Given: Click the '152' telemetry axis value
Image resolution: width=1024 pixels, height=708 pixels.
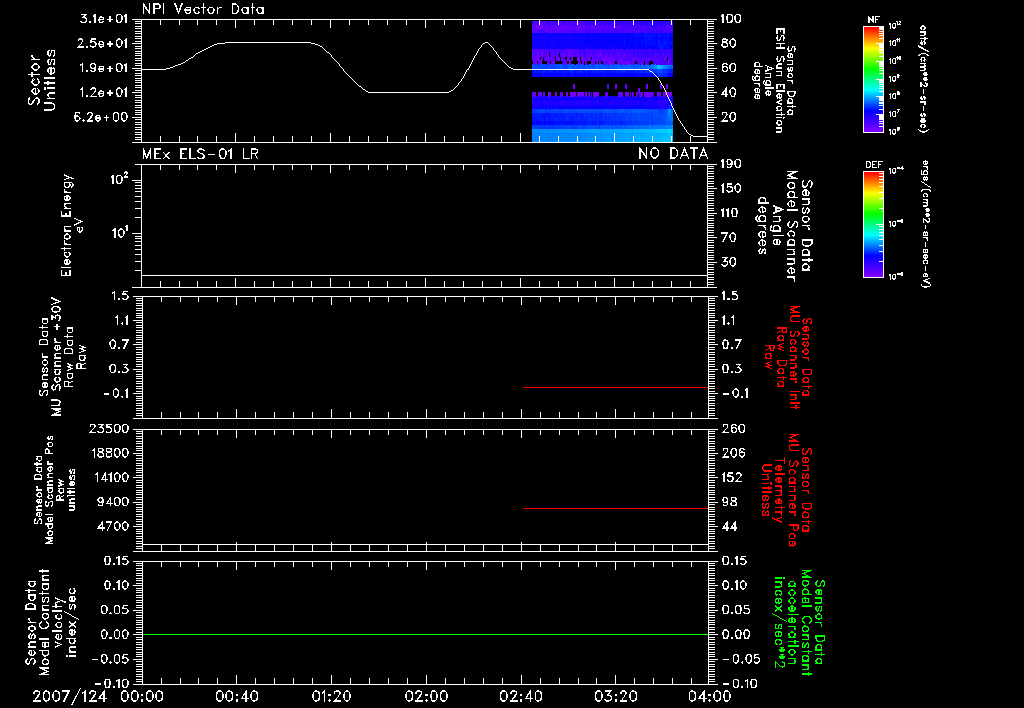Looking at the screenshot, I should point(731,477).
